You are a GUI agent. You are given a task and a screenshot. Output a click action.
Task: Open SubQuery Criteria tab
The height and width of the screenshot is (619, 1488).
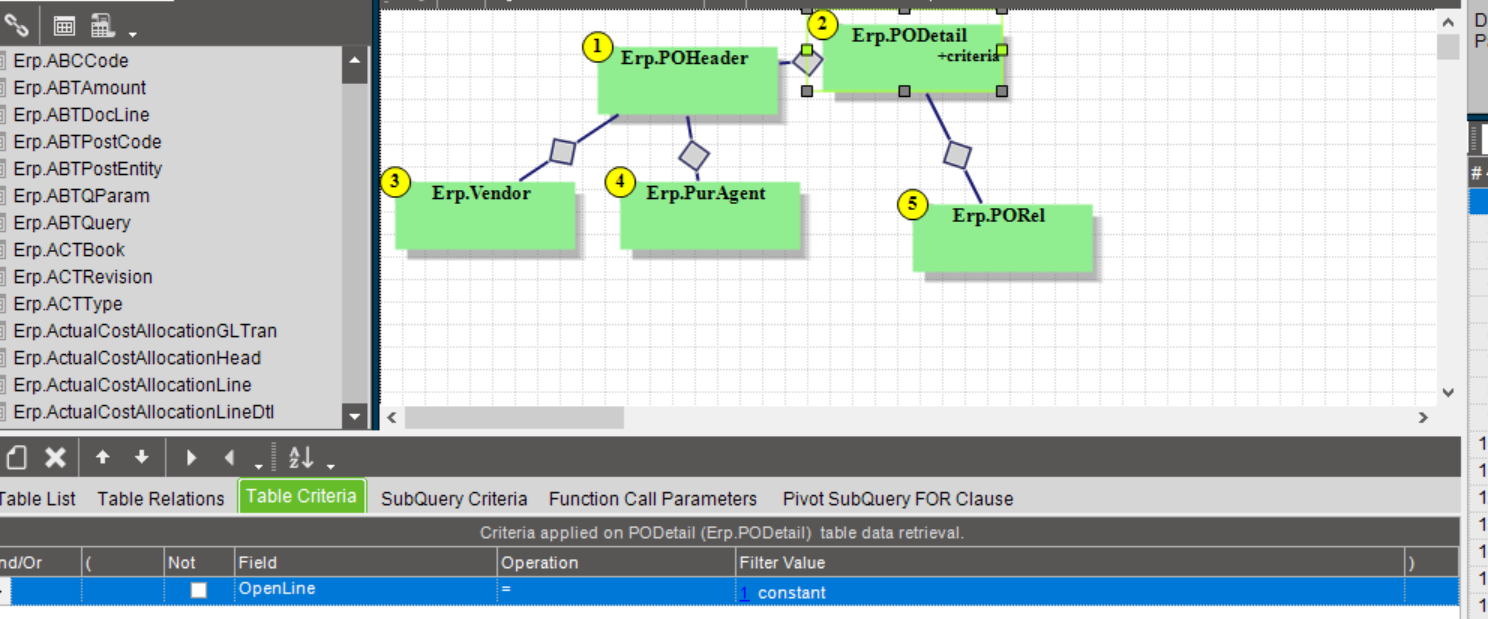click(x=454, y=498)
